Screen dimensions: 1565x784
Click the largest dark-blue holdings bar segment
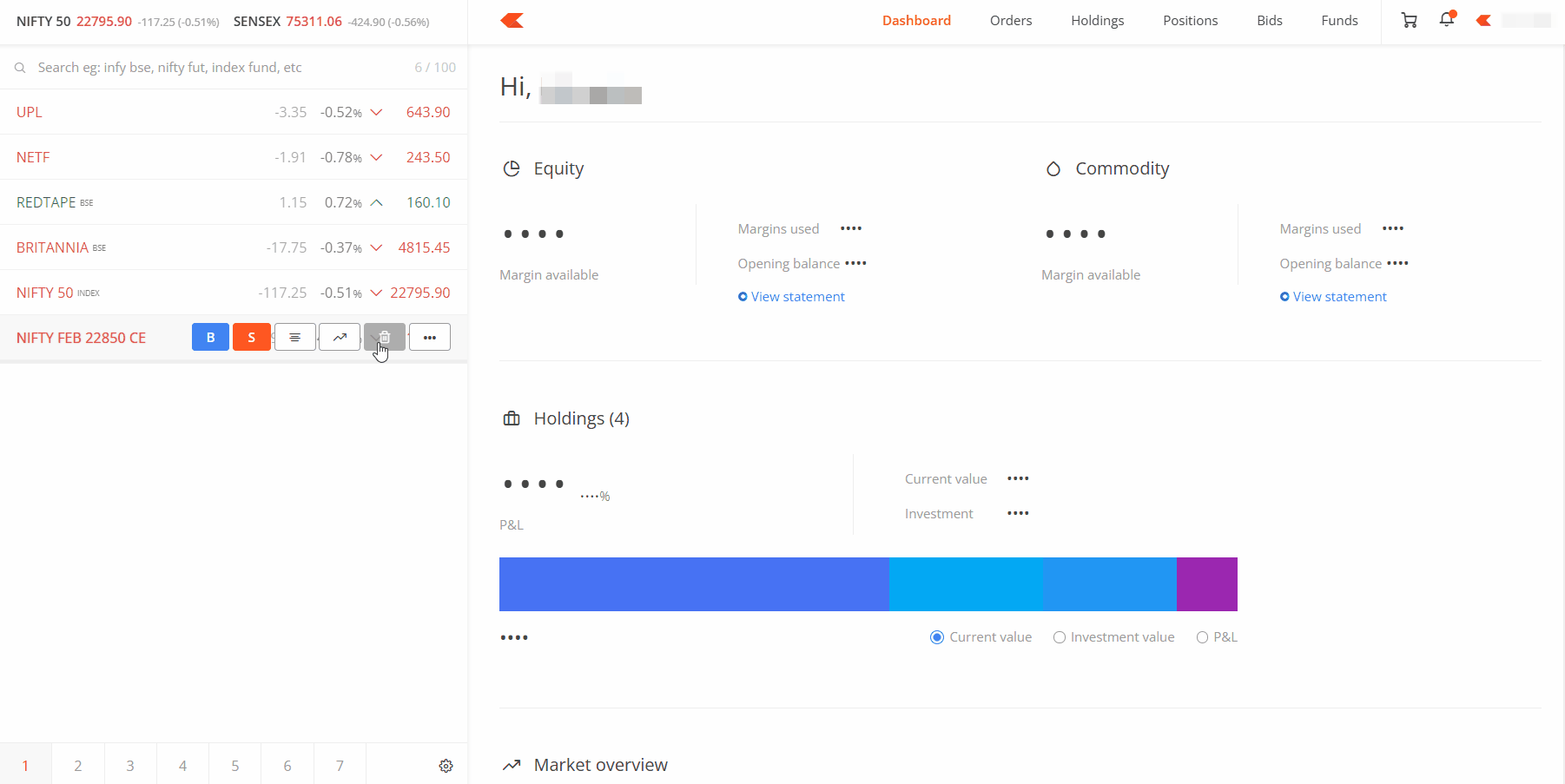(x=694, y=584)
